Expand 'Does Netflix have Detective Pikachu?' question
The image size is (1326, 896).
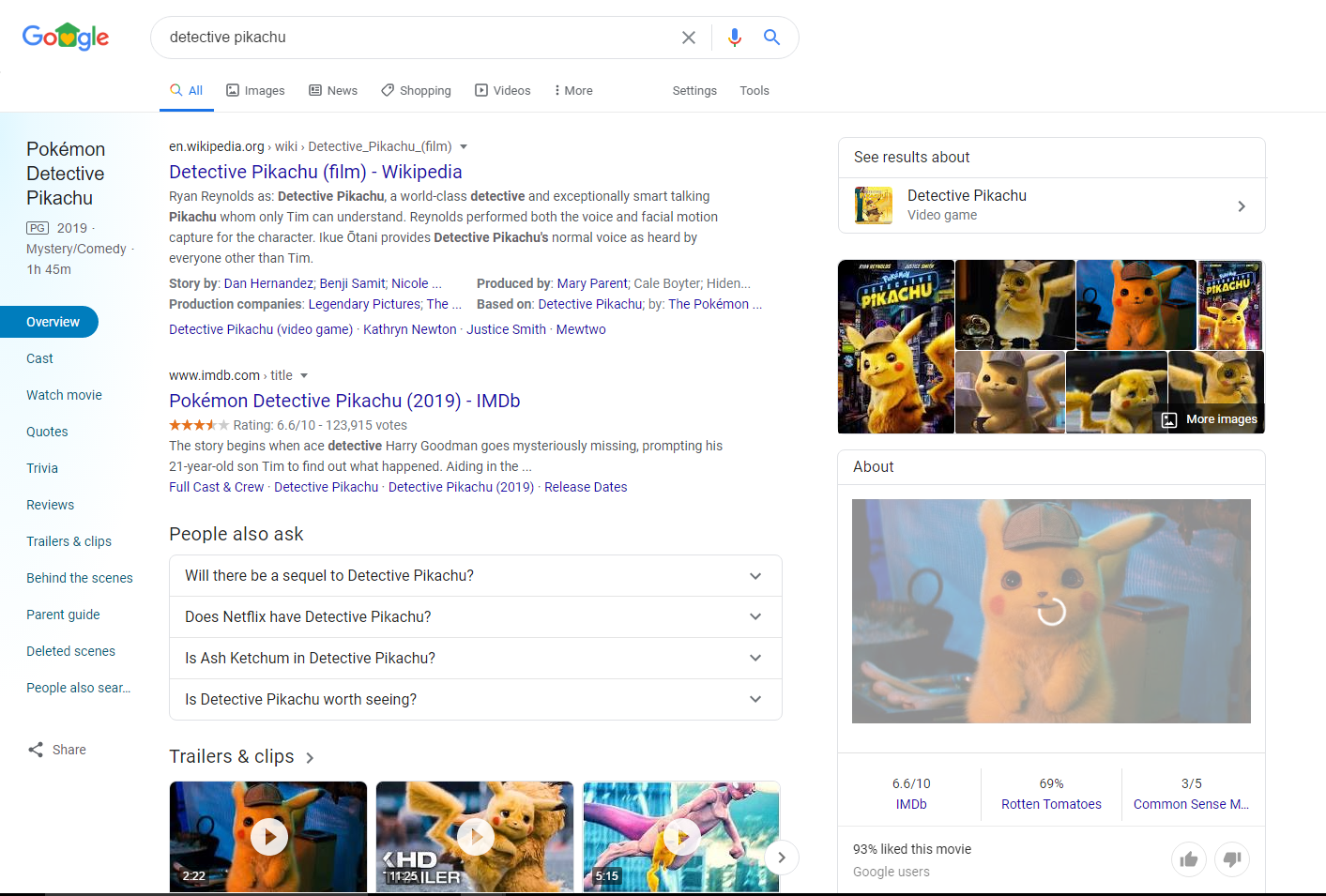(476, 617)
